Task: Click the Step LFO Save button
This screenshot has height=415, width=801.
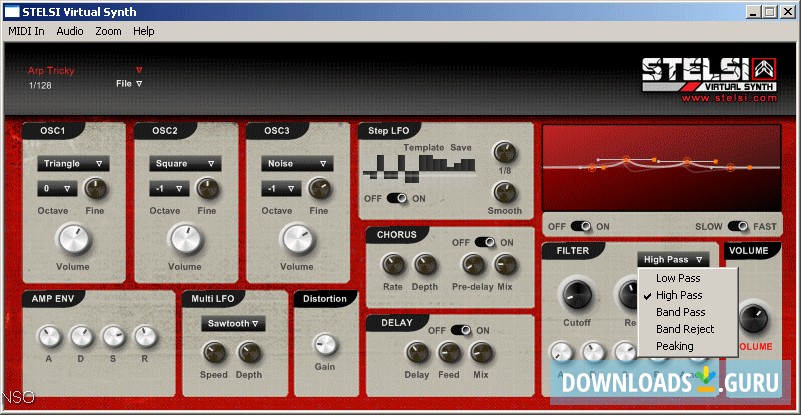Action: pos(461,147)
